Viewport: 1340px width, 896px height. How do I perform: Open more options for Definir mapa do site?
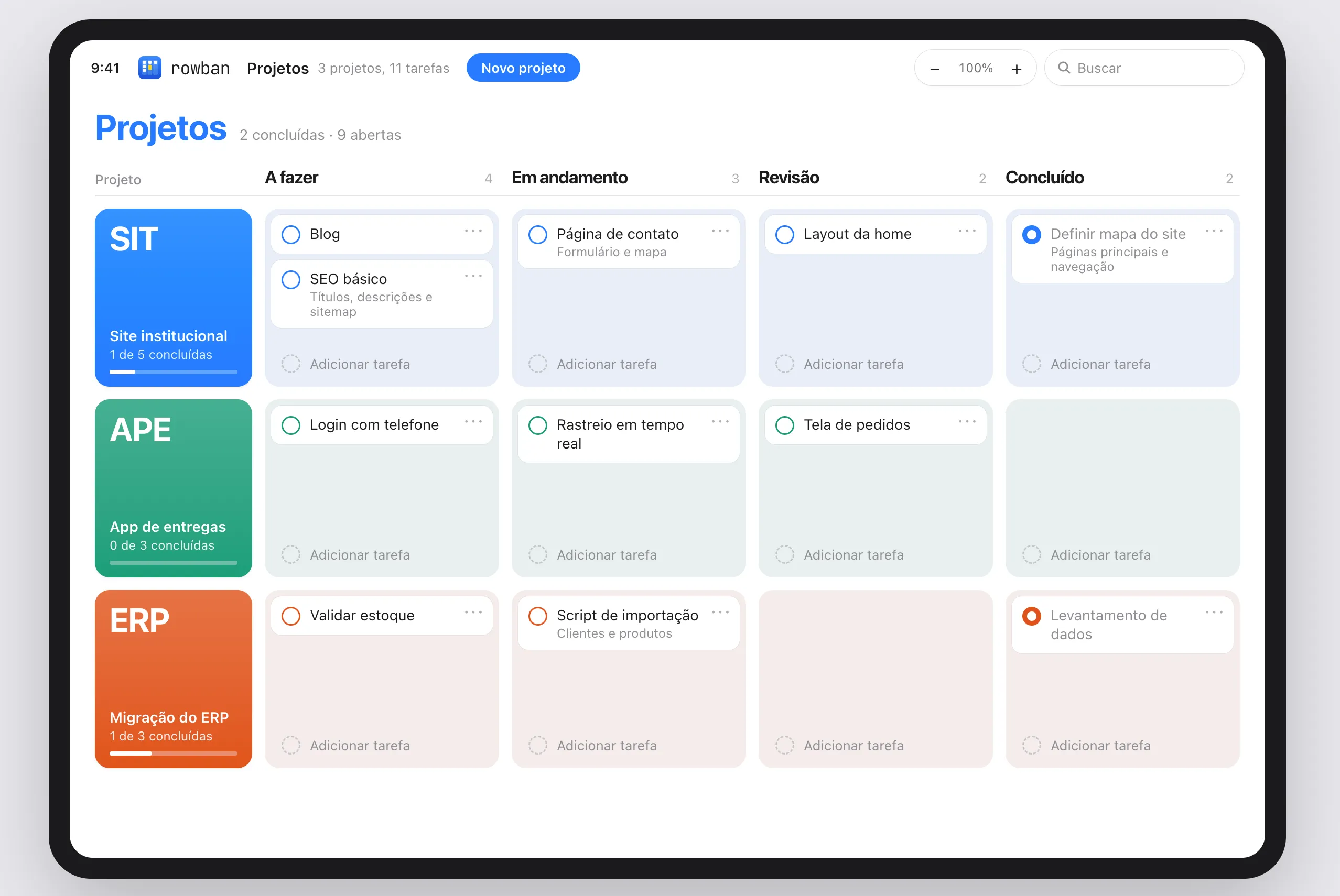(1214, 231)
